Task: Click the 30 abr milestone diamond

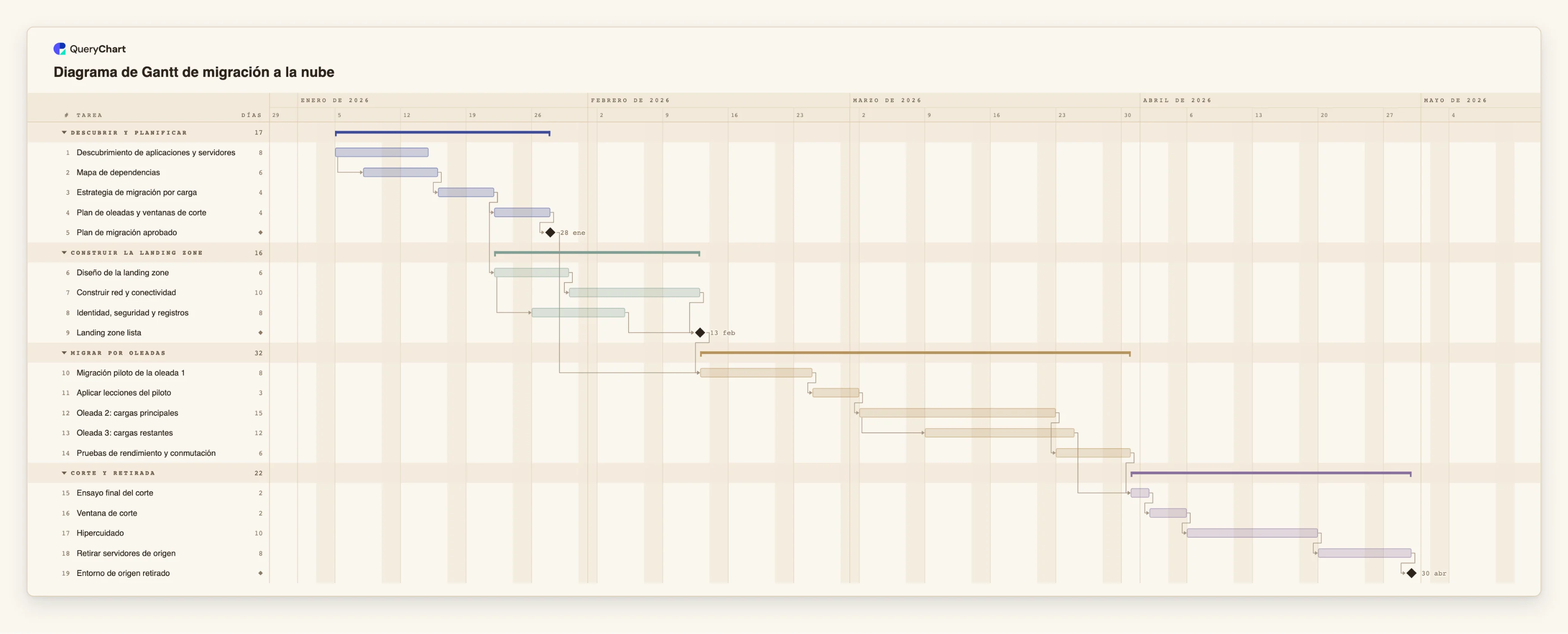Action: point(1412,573)
